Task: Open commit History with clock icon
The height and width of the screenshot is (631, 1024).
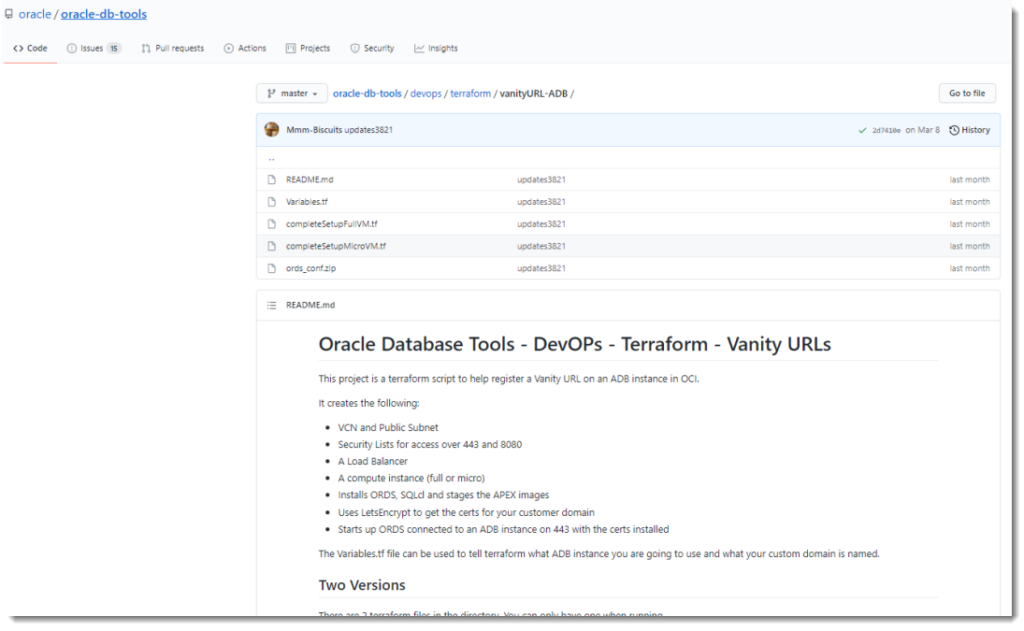Action: coord(969,130)
